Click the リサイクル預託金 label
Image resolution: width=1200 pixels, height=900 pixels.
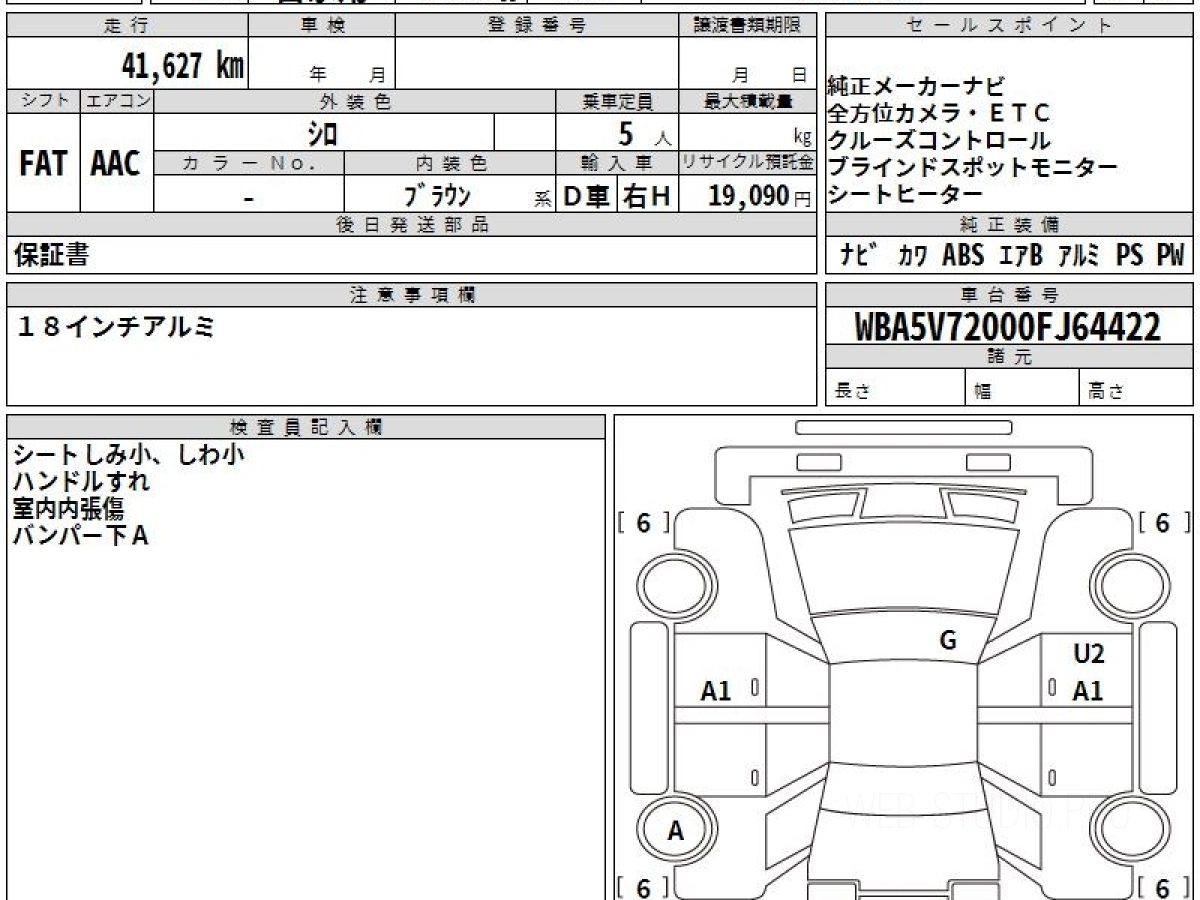(748, 162)
